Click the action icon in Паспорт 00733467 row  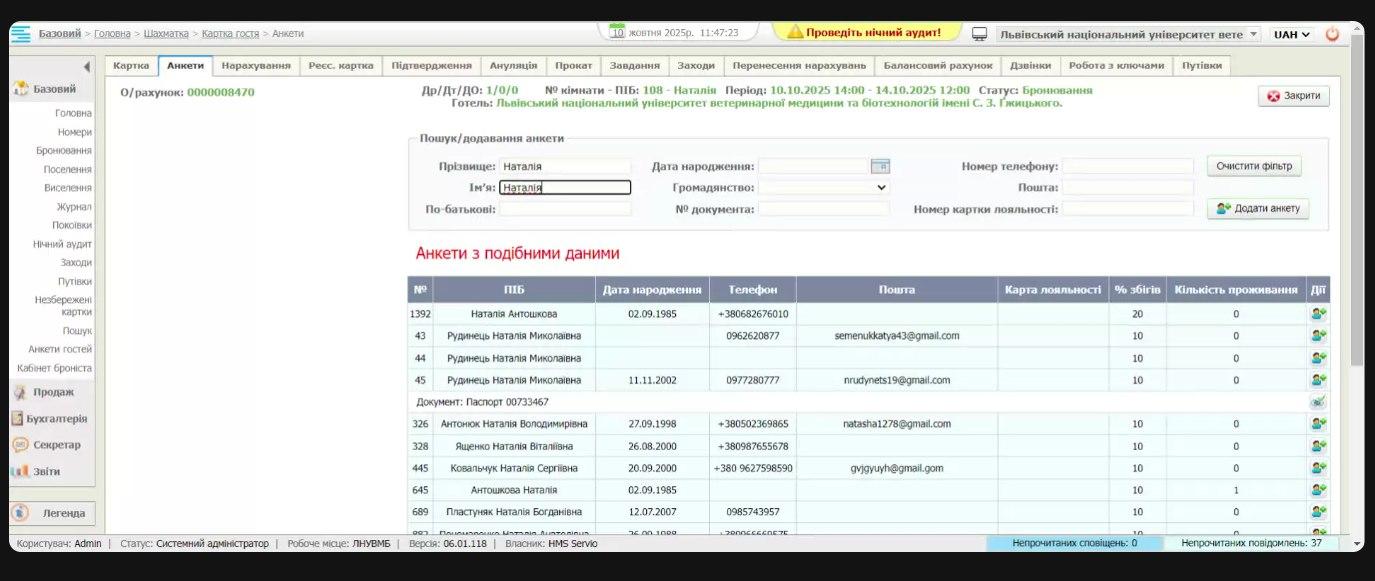coord(1318,402)
